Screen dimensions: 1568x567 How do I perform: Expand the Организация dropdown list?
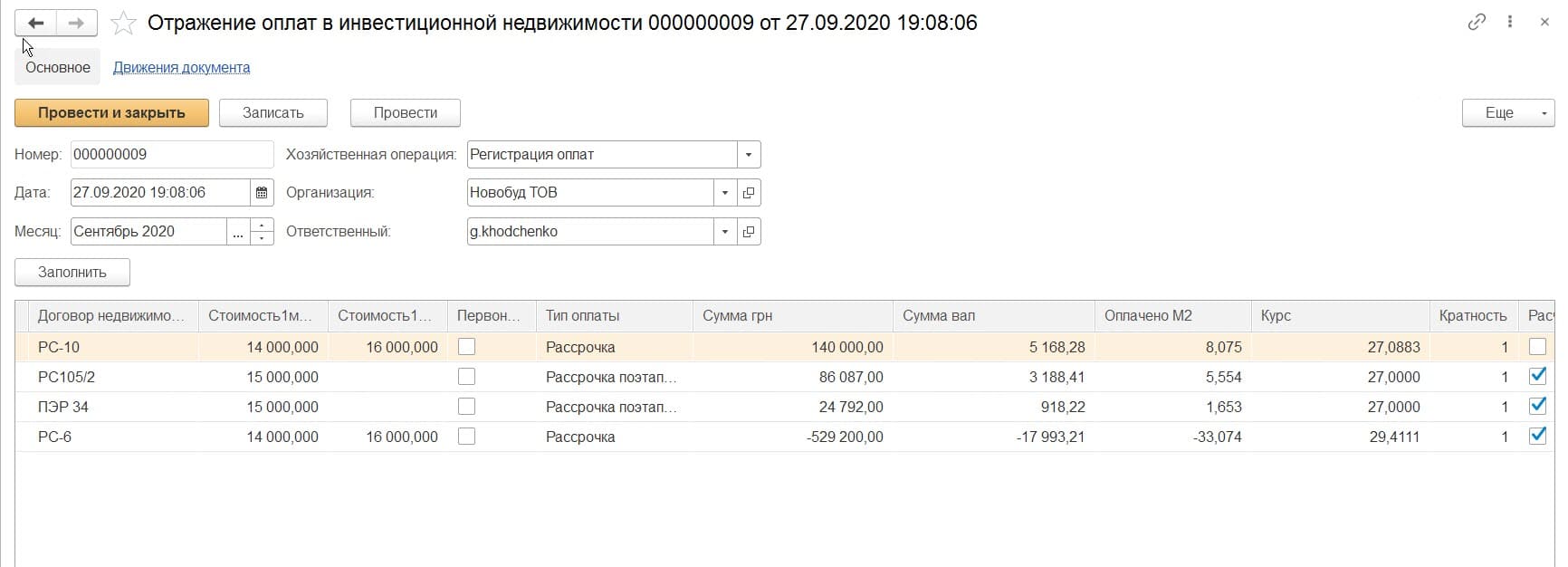pyautogui.click(x=725, y=193)
